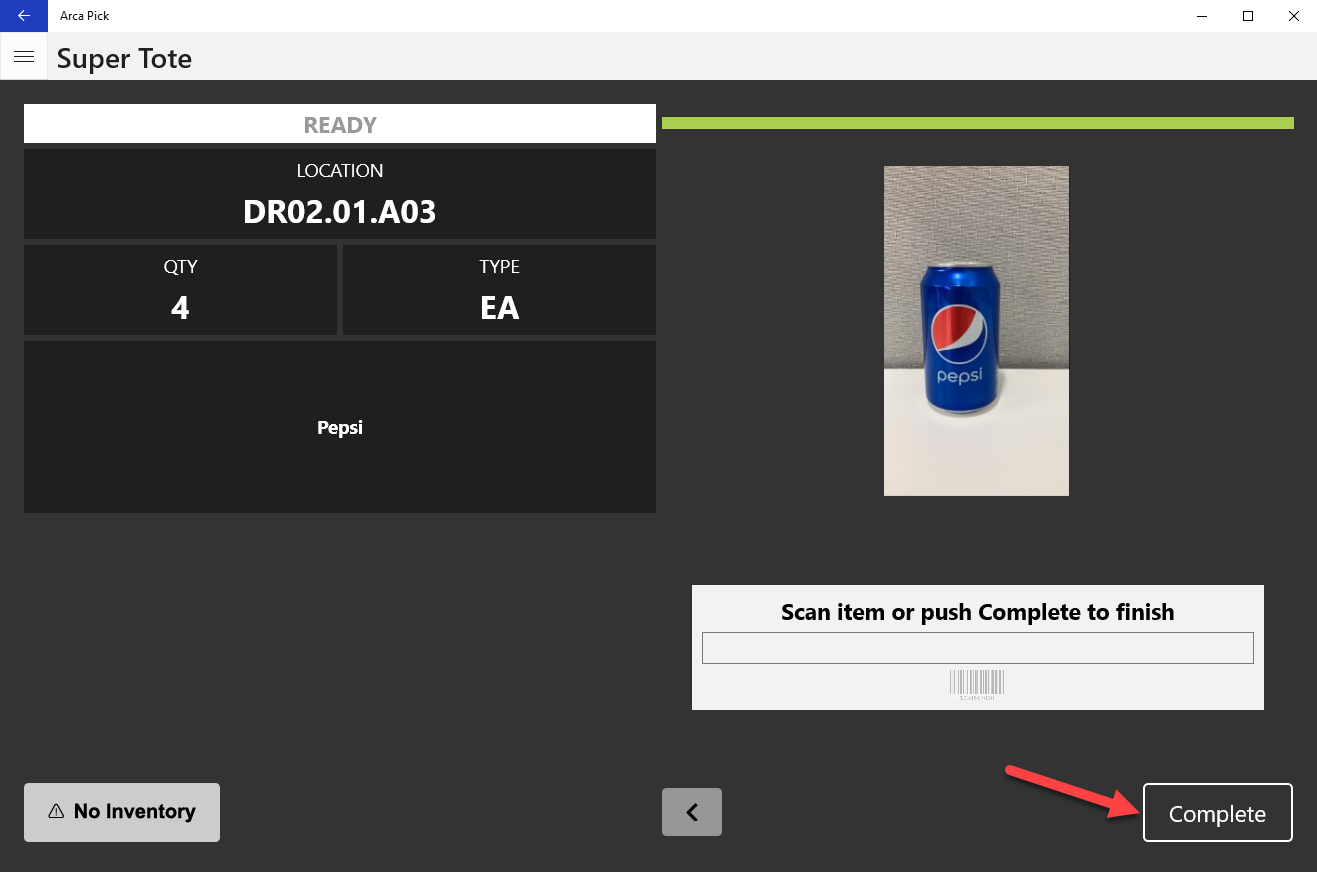The image size is (1317, 873).
Task: Go to the previous pick with chevron button
Action: pos(692,812)
